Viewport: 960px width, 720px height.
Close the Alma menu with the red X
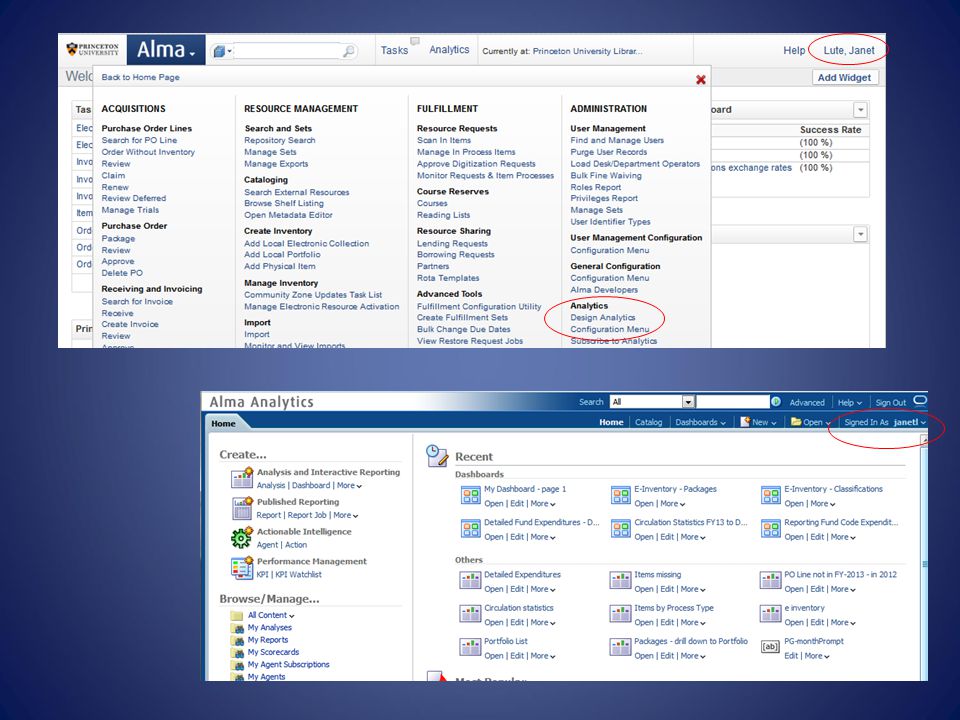click(701, 80)
